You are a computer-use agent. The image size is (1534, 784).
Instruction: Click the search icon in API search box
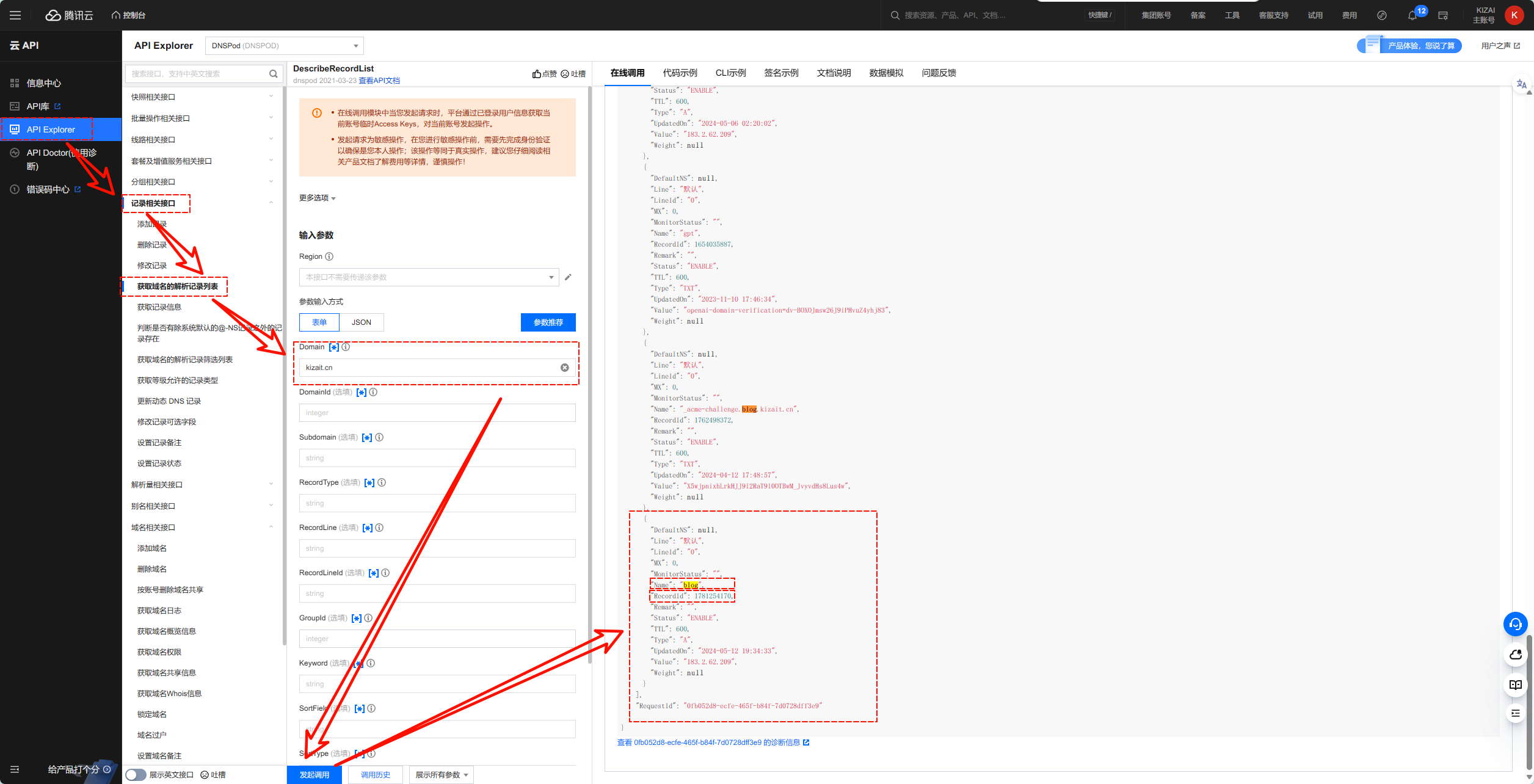click(274, 74)
